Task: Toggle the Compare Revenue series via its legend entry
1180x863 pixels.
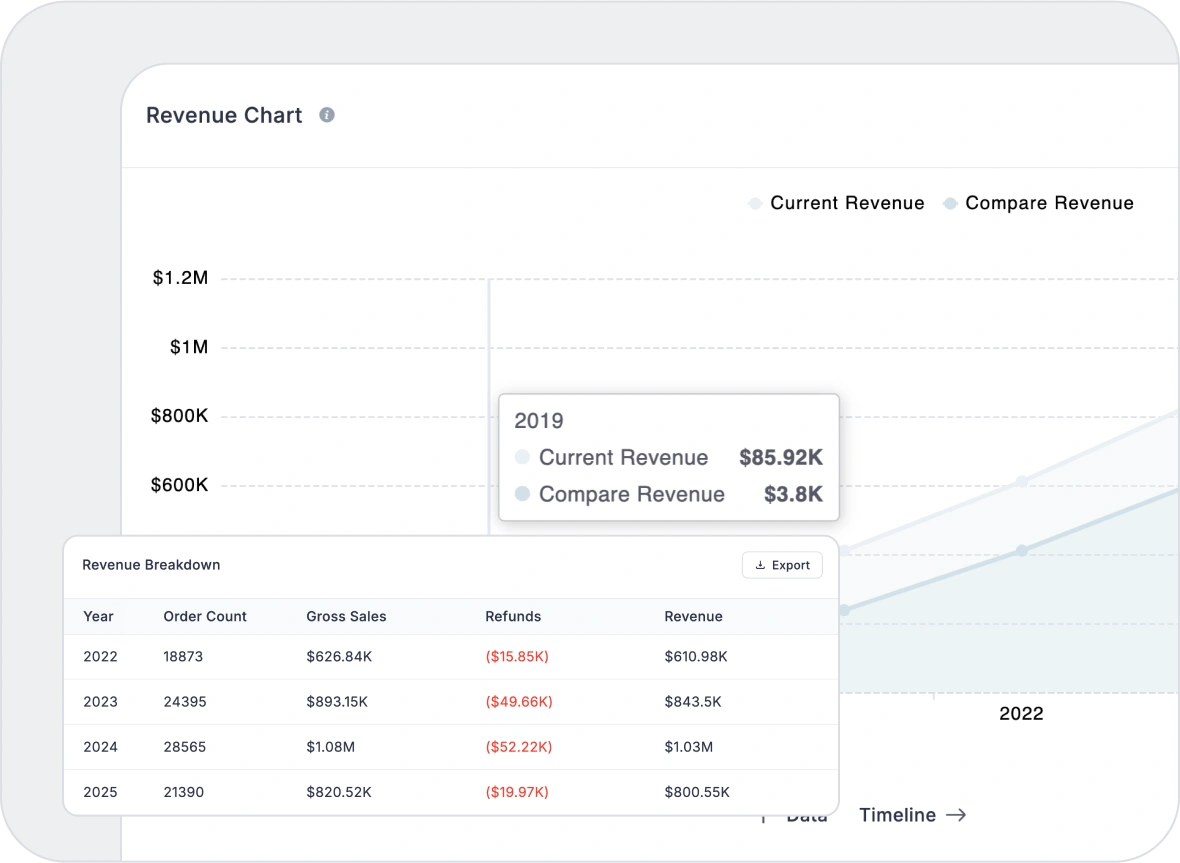Action: click(x=1049, y=203)
